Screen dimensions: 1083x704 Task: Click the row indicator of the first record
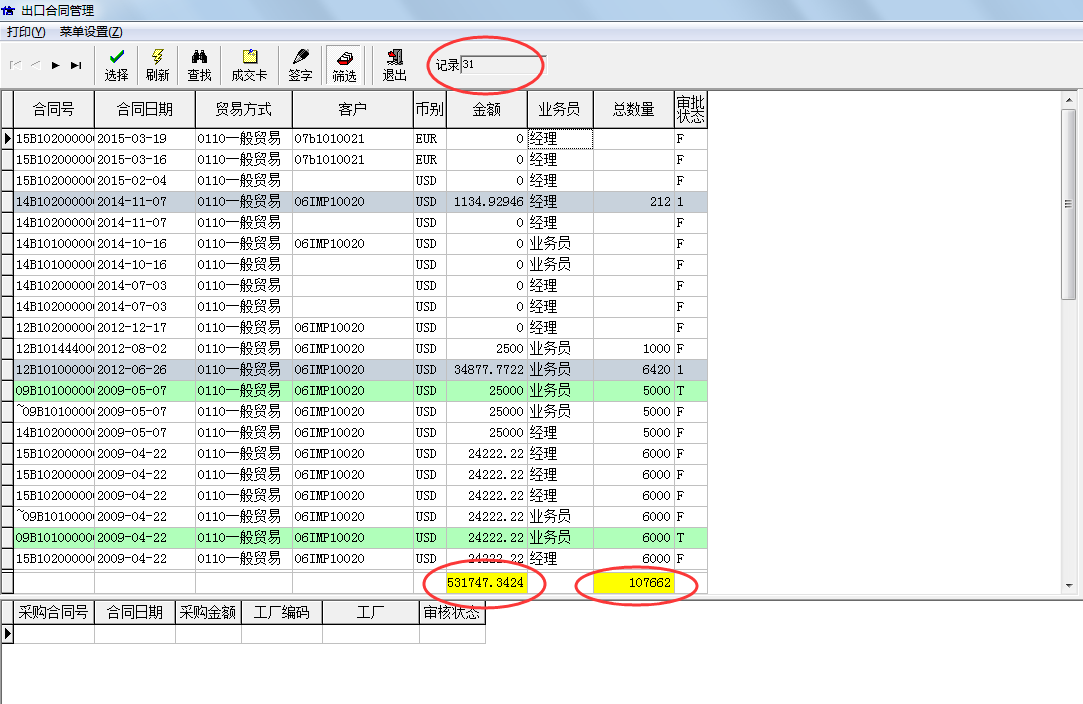coord(8,139)
